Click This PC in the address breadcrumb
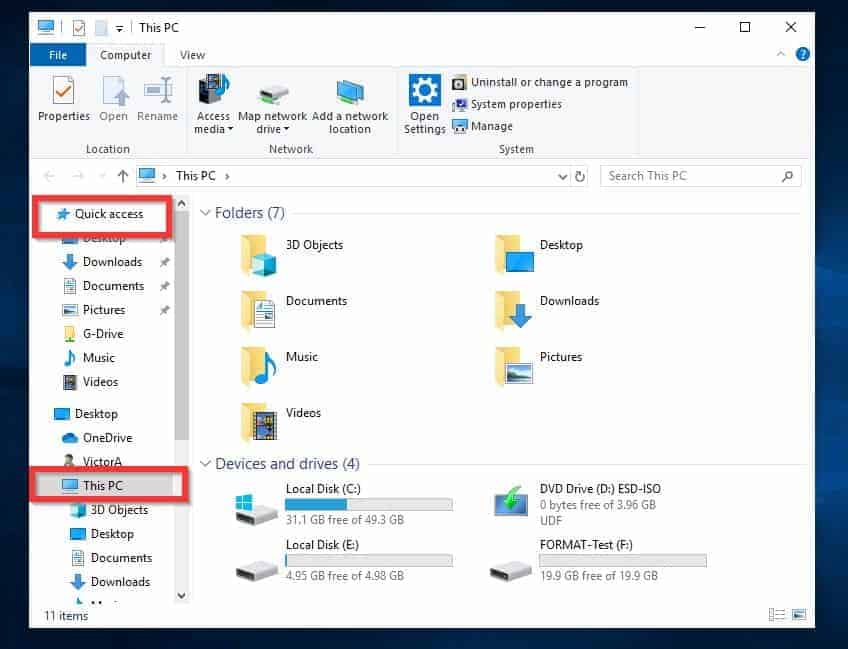The width and height of the screenshot is (848, 649). (x=196, y=176)
